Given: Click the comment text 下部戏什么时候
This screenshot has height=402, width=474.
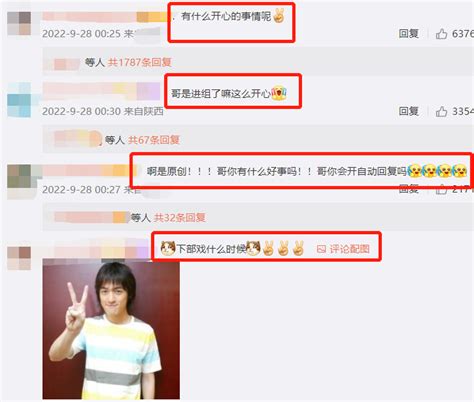Looking at the screenshot, I should [211, 249].
